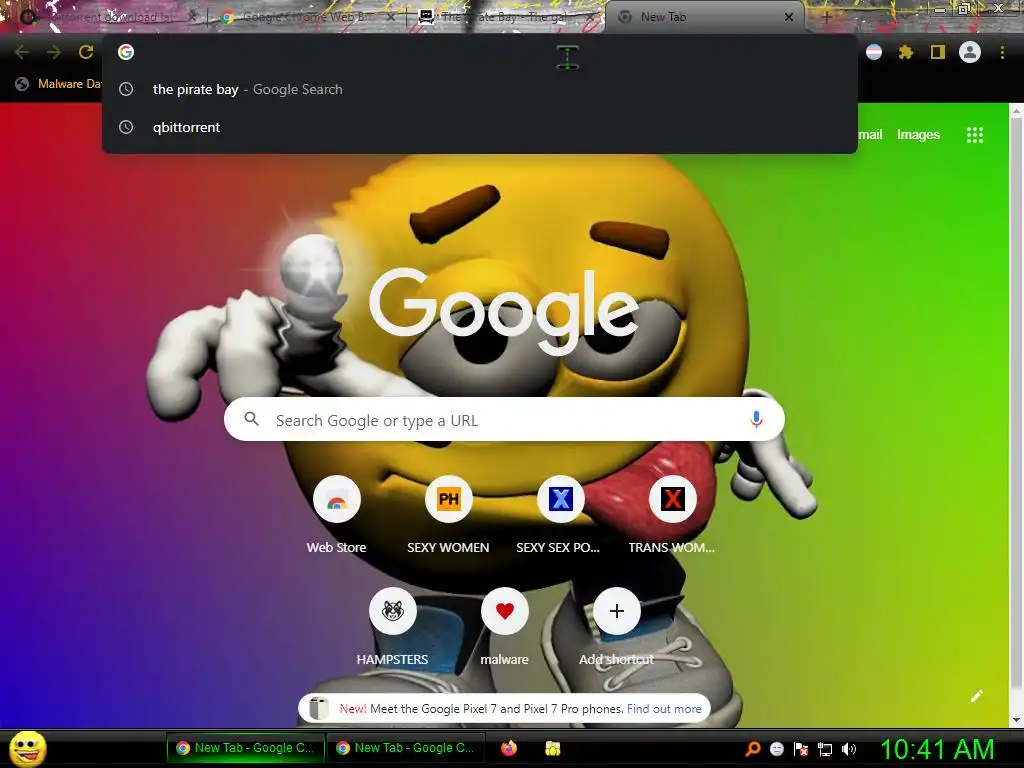Click the page scrollbar down arrow
Image resolution: width=1024 pixels, height=768 pixels.
pyautogui.click(x=1016, y=720)
